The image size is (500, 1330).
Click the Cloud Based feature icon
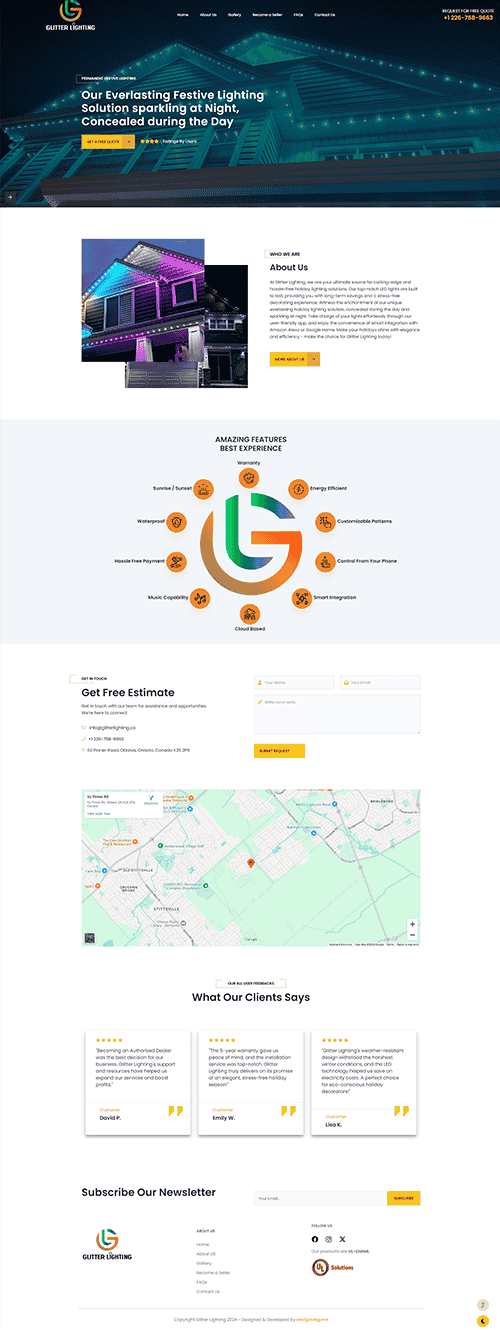point(250,614)
